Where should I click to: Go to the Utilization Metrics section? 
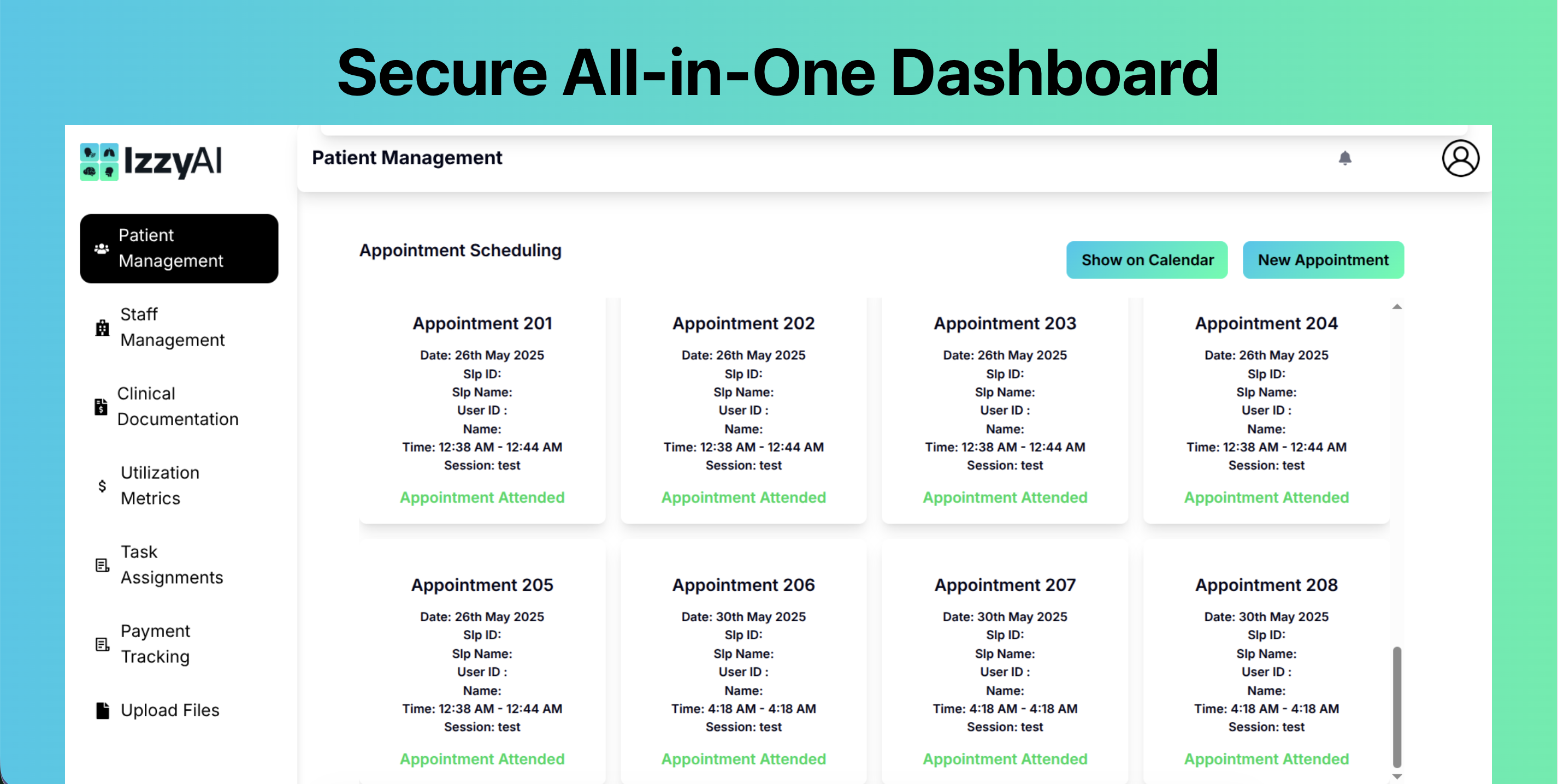[160, 485]
